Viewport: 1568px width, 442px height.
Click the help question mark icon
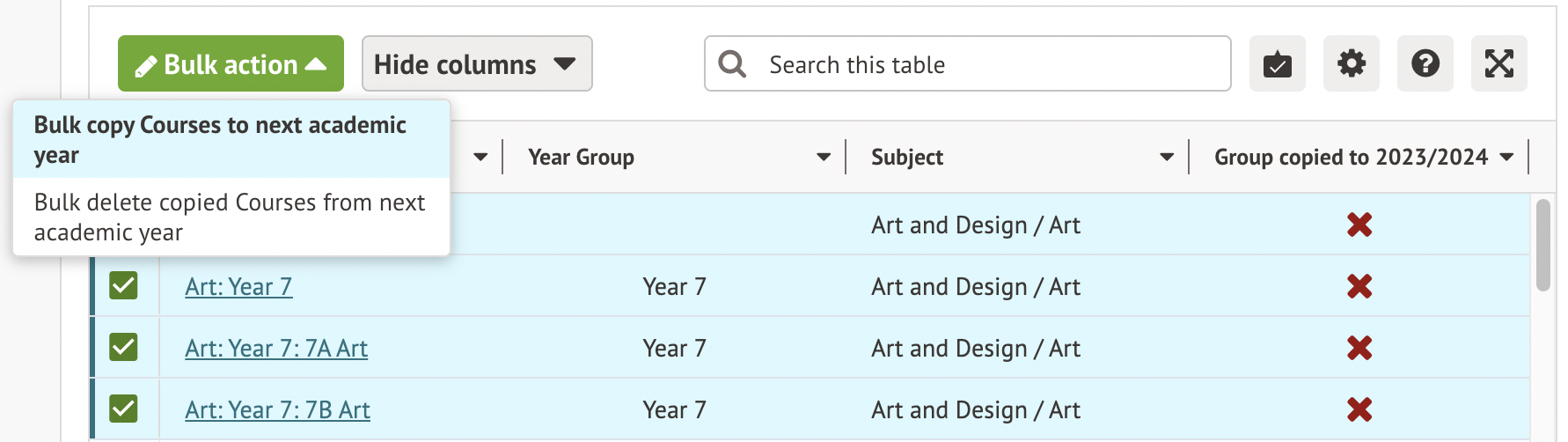(x=1425, y=64)
